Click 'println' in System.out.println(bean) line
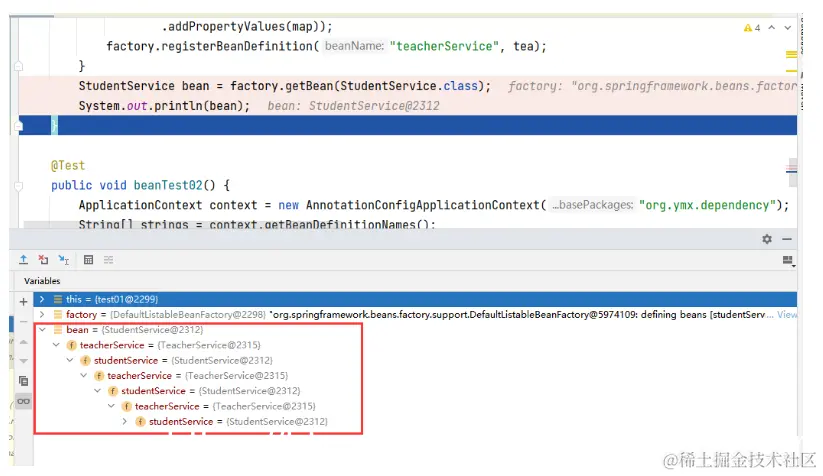The width and height of the screenshot is (823, 476). point(178,106)
